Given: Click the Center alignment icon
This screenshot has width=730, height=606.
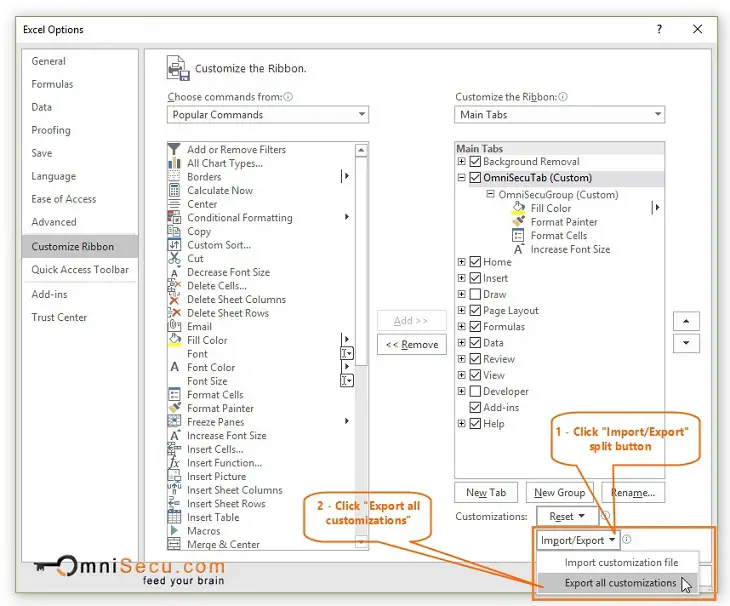Looking at the screenshot, I should click(174, 204).
